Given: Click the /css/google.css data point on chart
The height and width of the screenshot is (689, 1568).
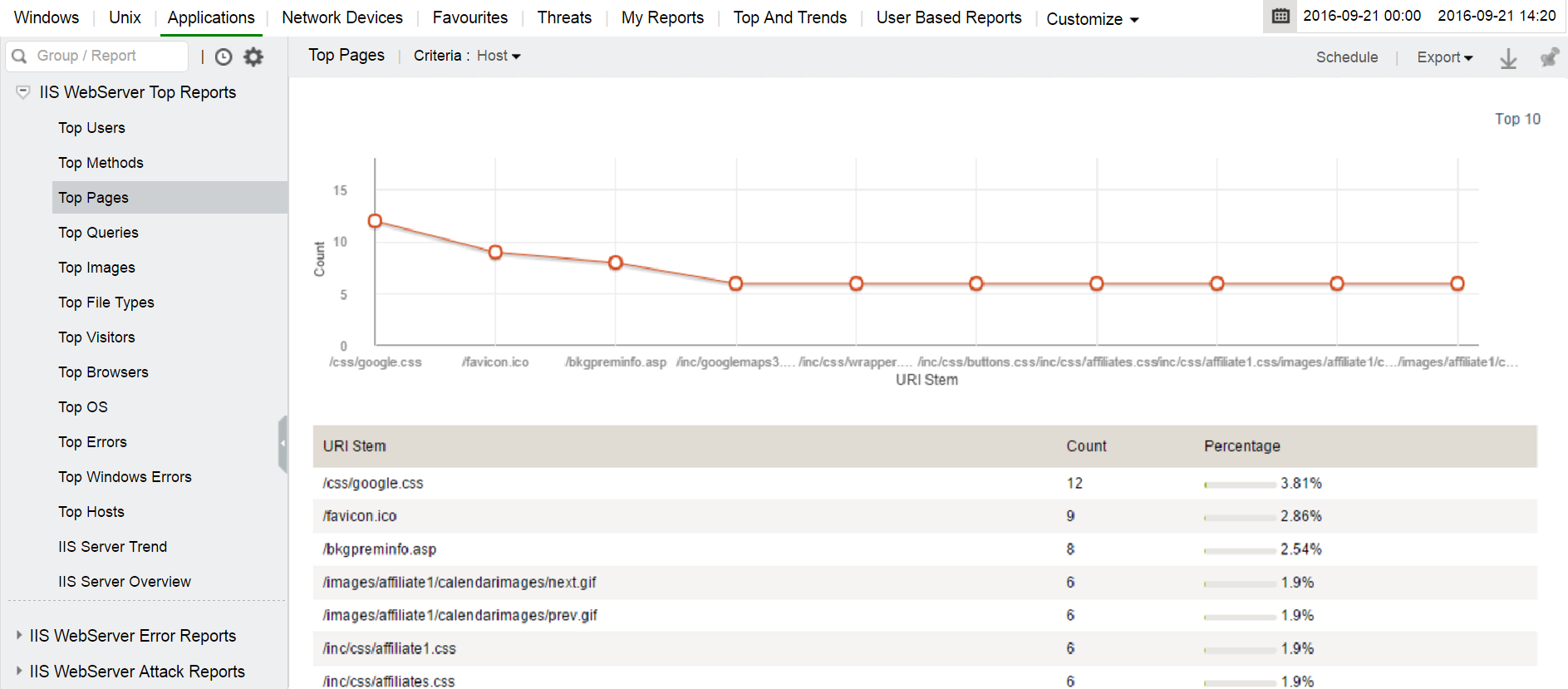Looking at the screenshot, I should (375, 221).
